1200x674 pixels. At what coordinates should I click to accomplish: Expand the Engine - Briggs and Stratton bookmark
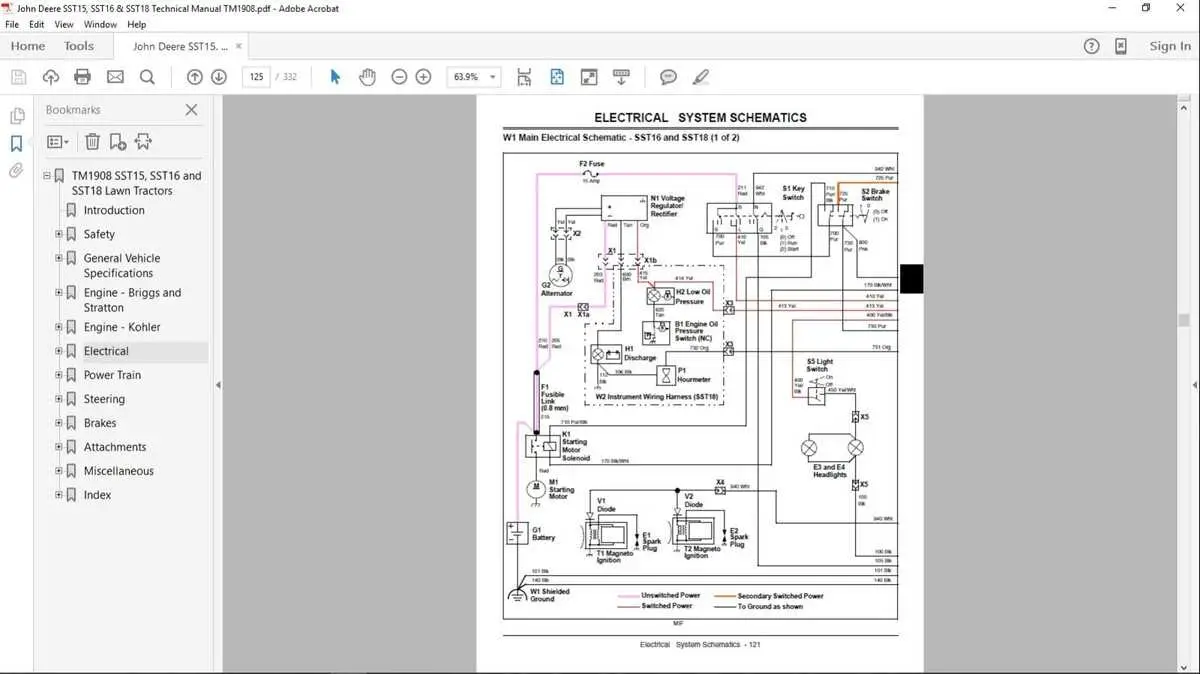(x=59, y=293)
